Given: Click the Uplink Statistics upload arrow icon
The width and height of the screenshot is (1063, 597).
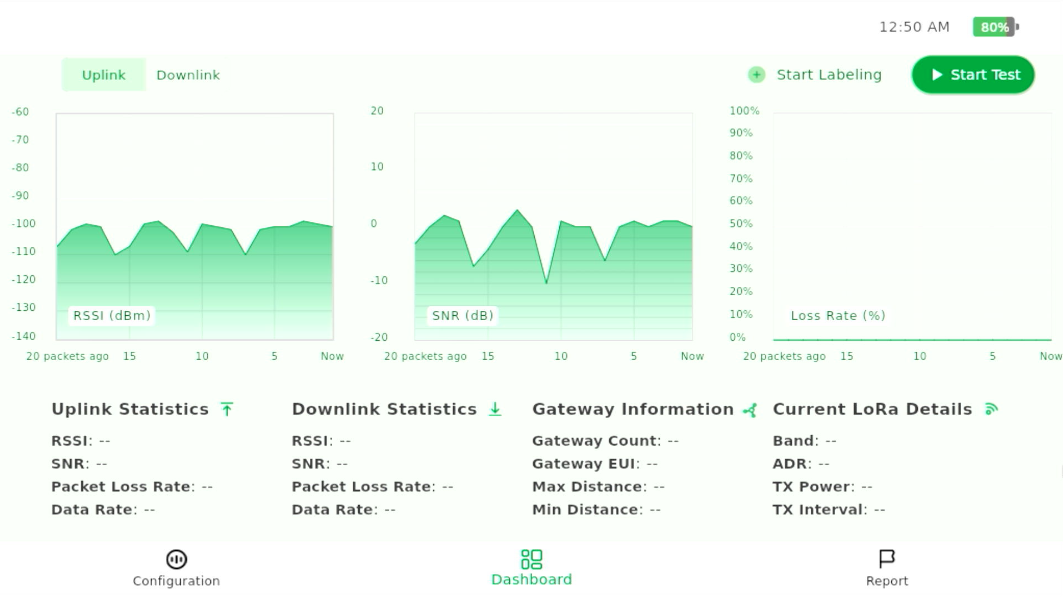Looking at the screenshot, I should click(x=227, y=409).
